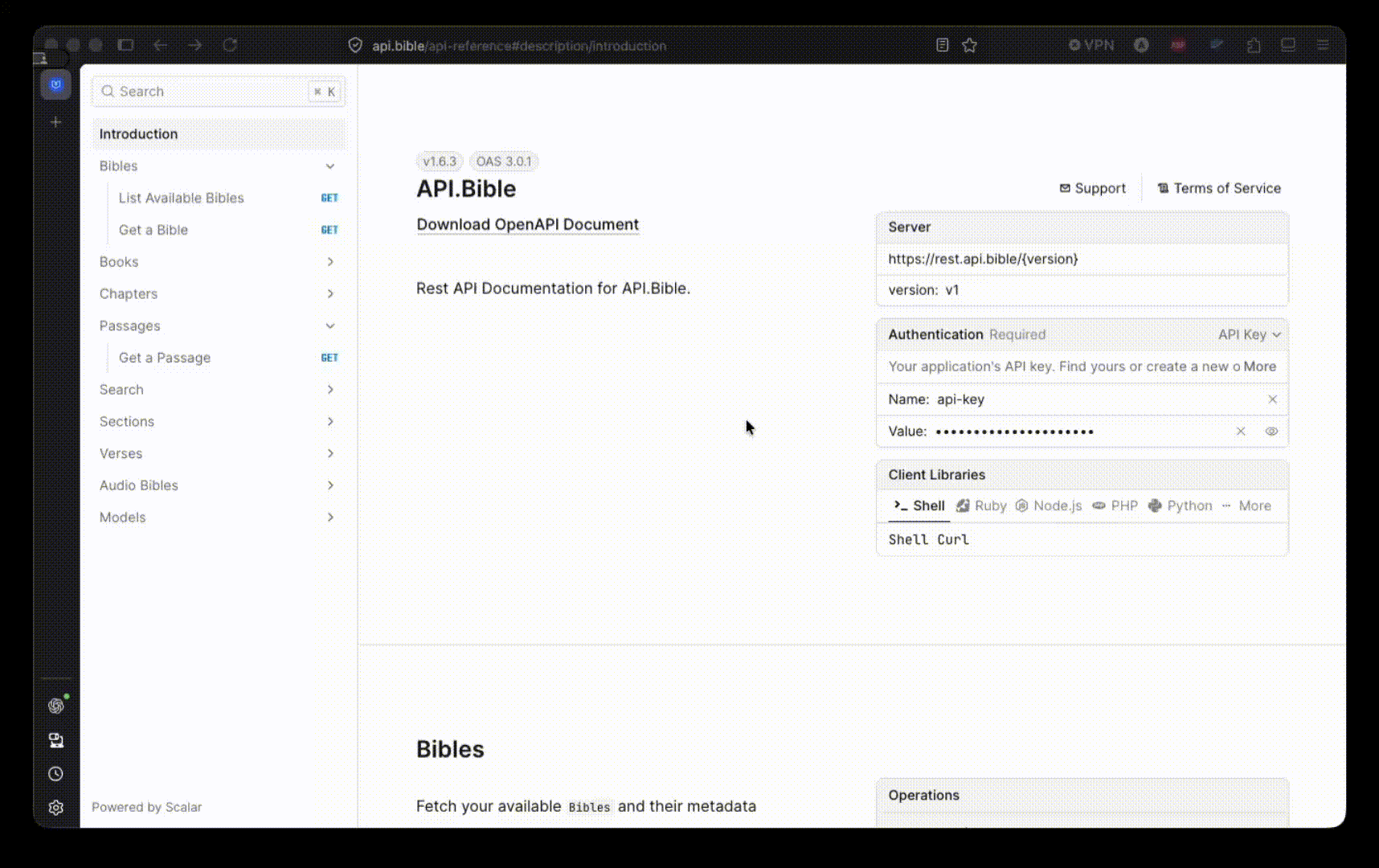
Task: Click the Shell Curl label
Action: tap(928, 540)
